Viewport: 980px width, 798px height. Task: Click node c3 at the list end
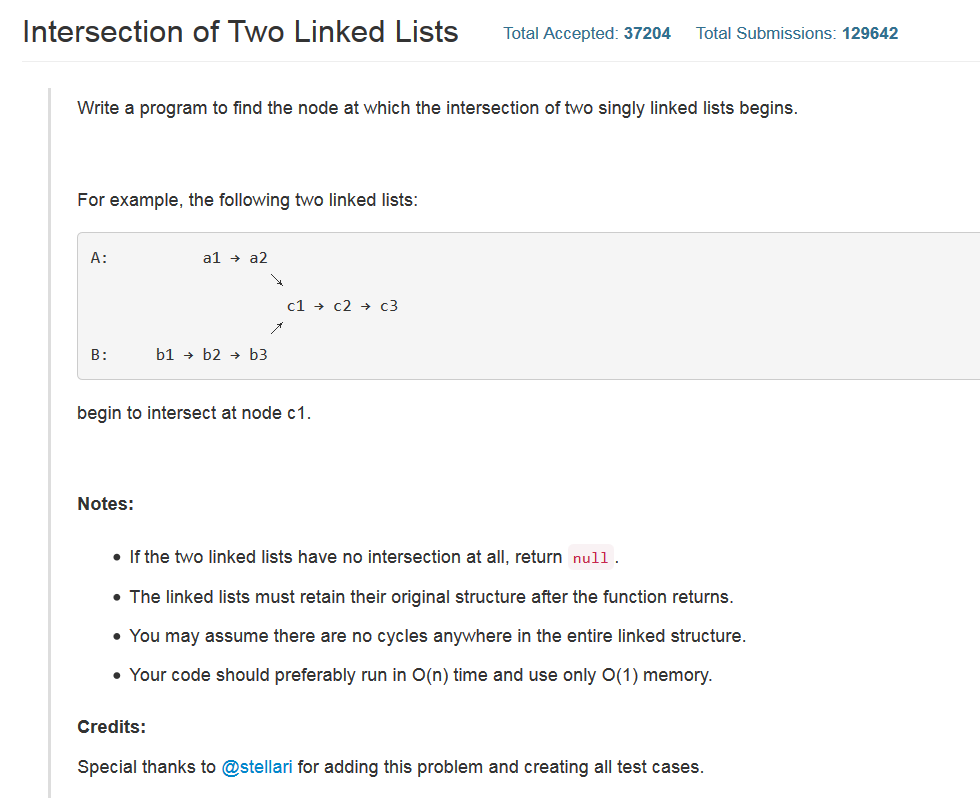[389, 306]
